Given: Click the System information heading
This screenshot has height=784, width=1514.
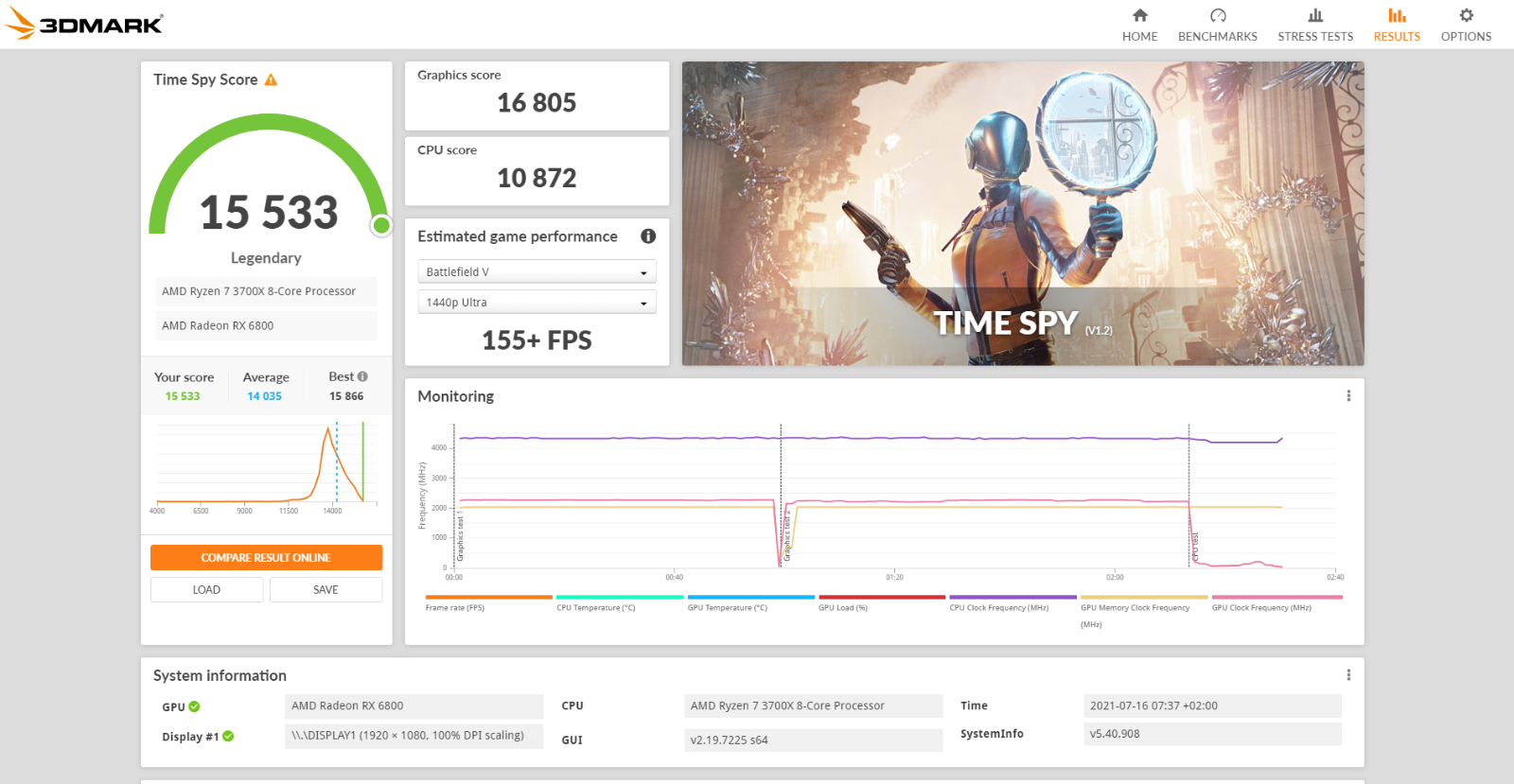Looking at the screenshot, I should 220,675.
